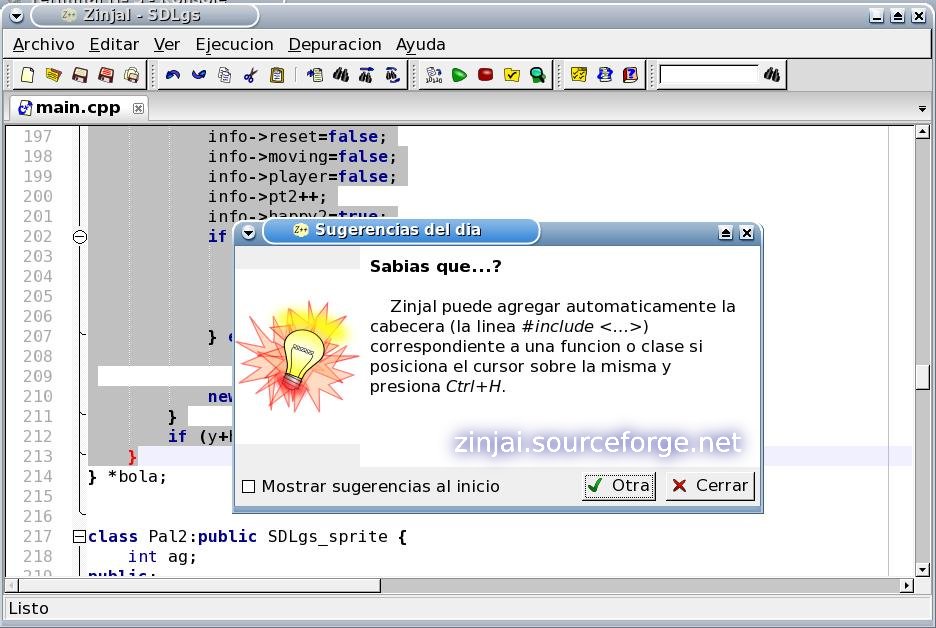The height and width of the screenshot is (628, 936).
Task: Click the horizontal scrollbar right arrow
Action: pyautogui.click(x=907, y=586)
